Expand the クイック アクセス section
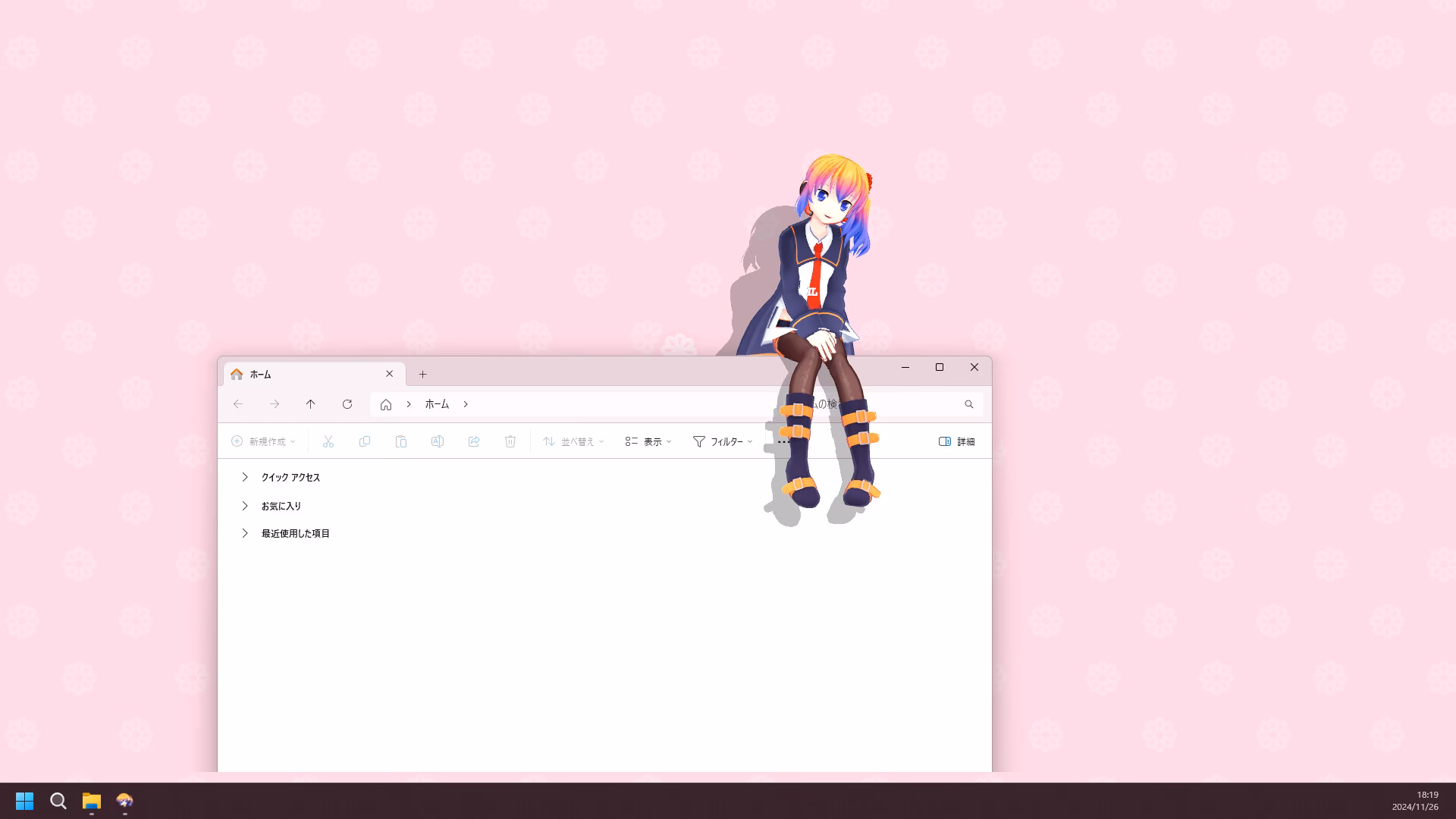1456x819 pixels. pyautogui.click(x=245, y=477)
